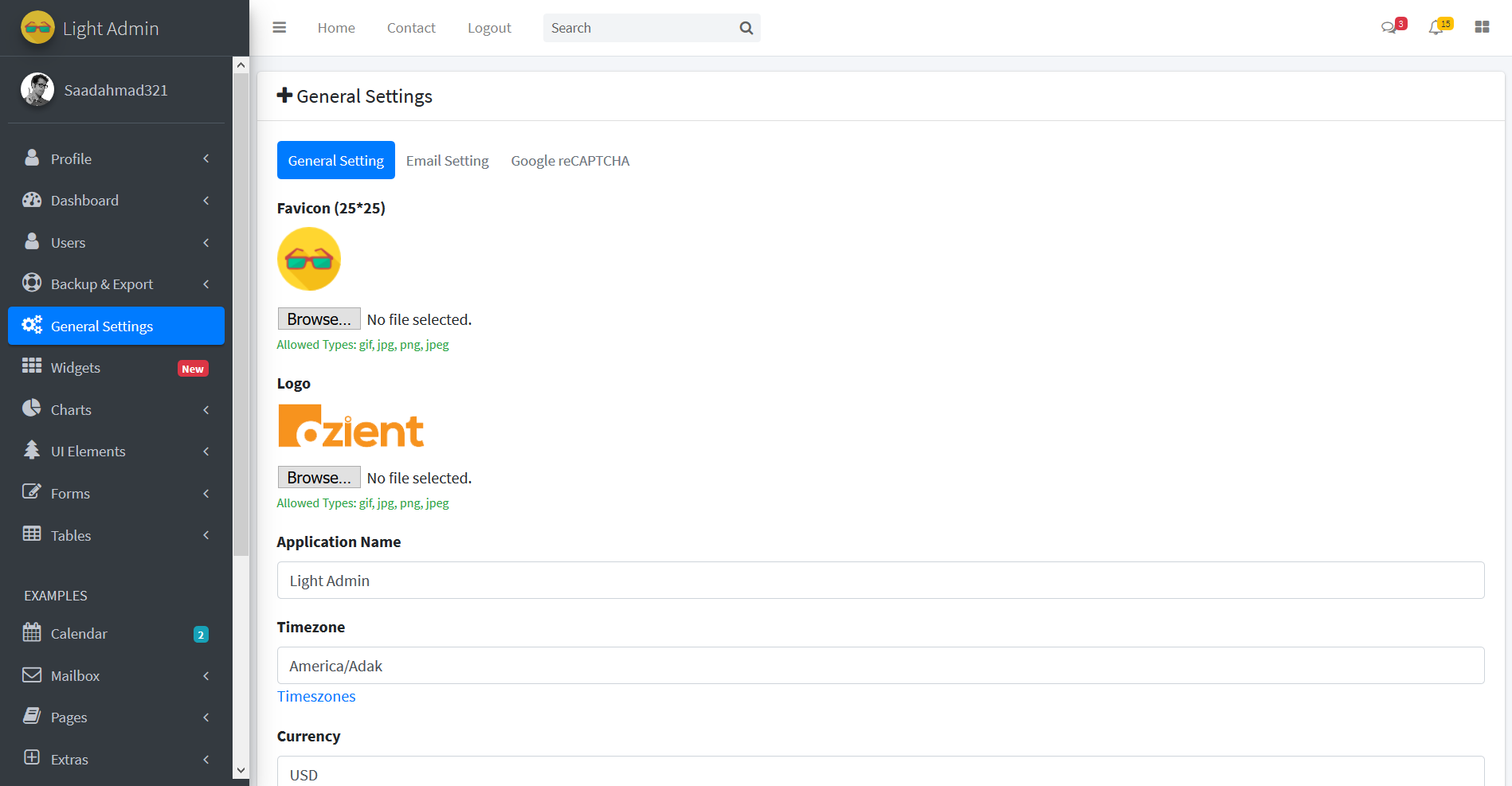The width and height of the screenshot is (1512, 786).
Task: Click the search magnifier icon
Action: 746,28
